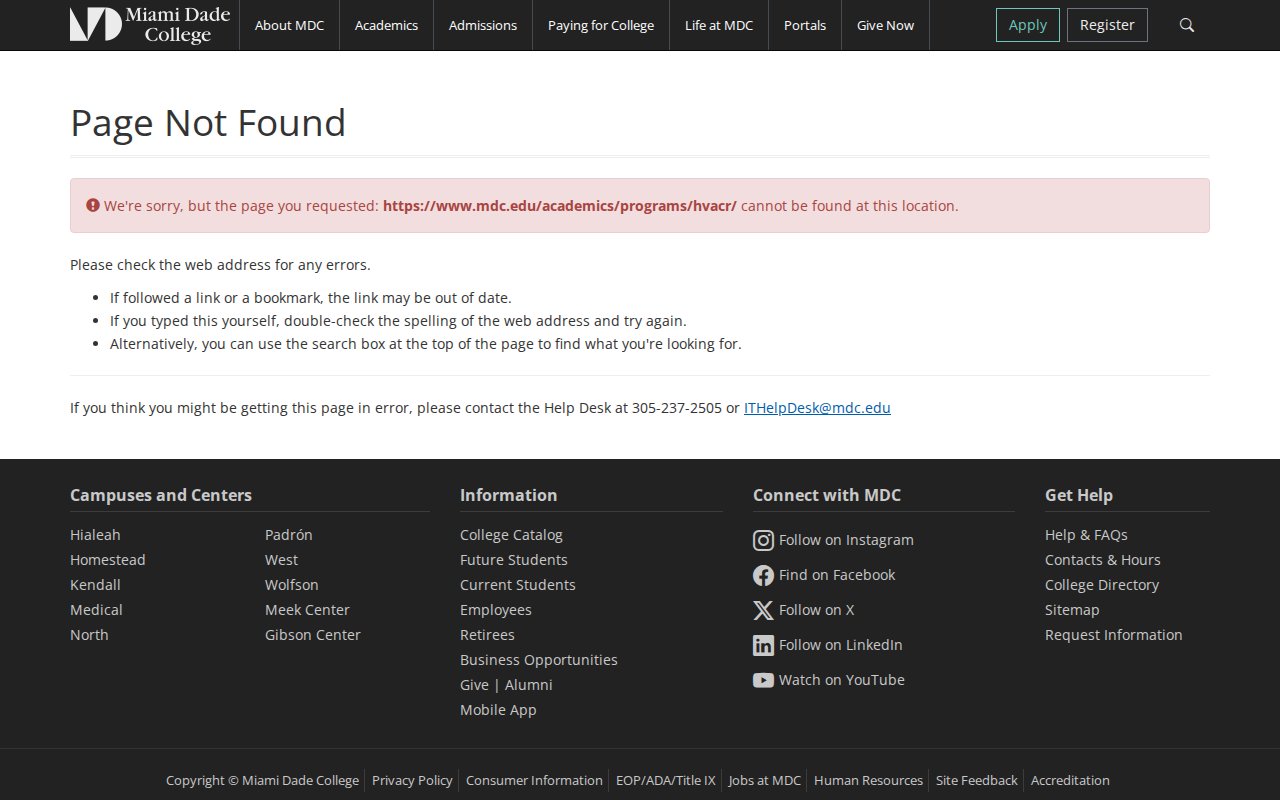Open the Life at MDC menu
The height and width of the screenshot is (800, 1280).
718,25
